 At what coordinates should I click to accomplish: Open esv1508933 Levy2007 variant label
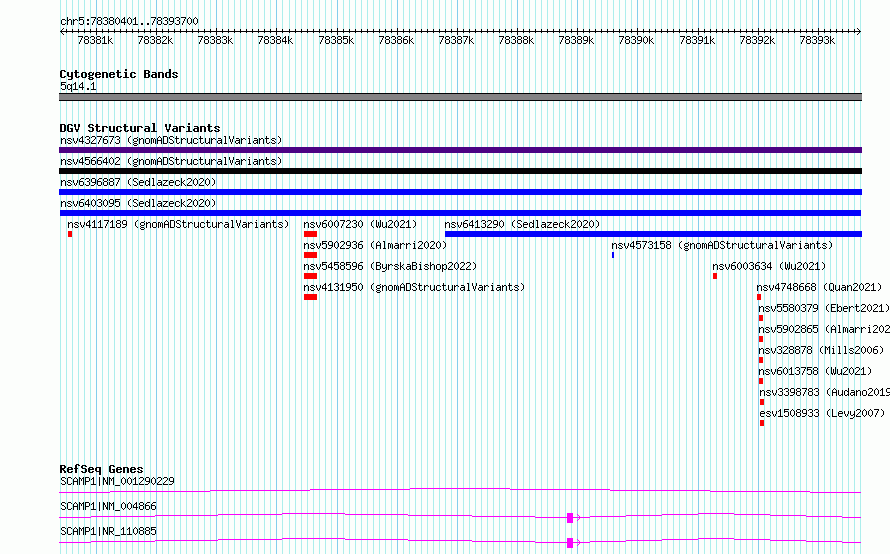click(822, 413)
